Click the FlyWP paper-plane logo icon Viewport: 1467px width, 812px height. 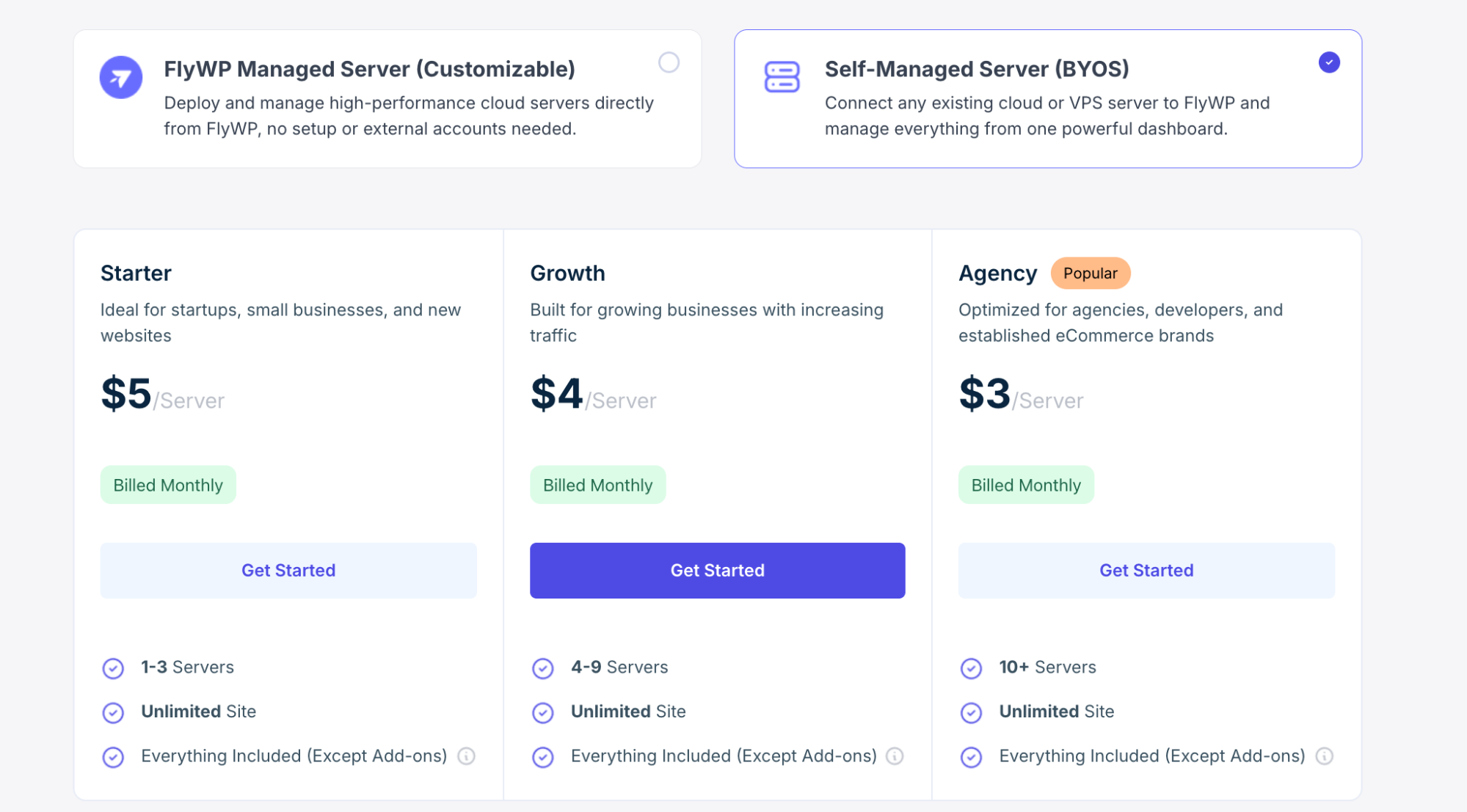click(121, 77)
